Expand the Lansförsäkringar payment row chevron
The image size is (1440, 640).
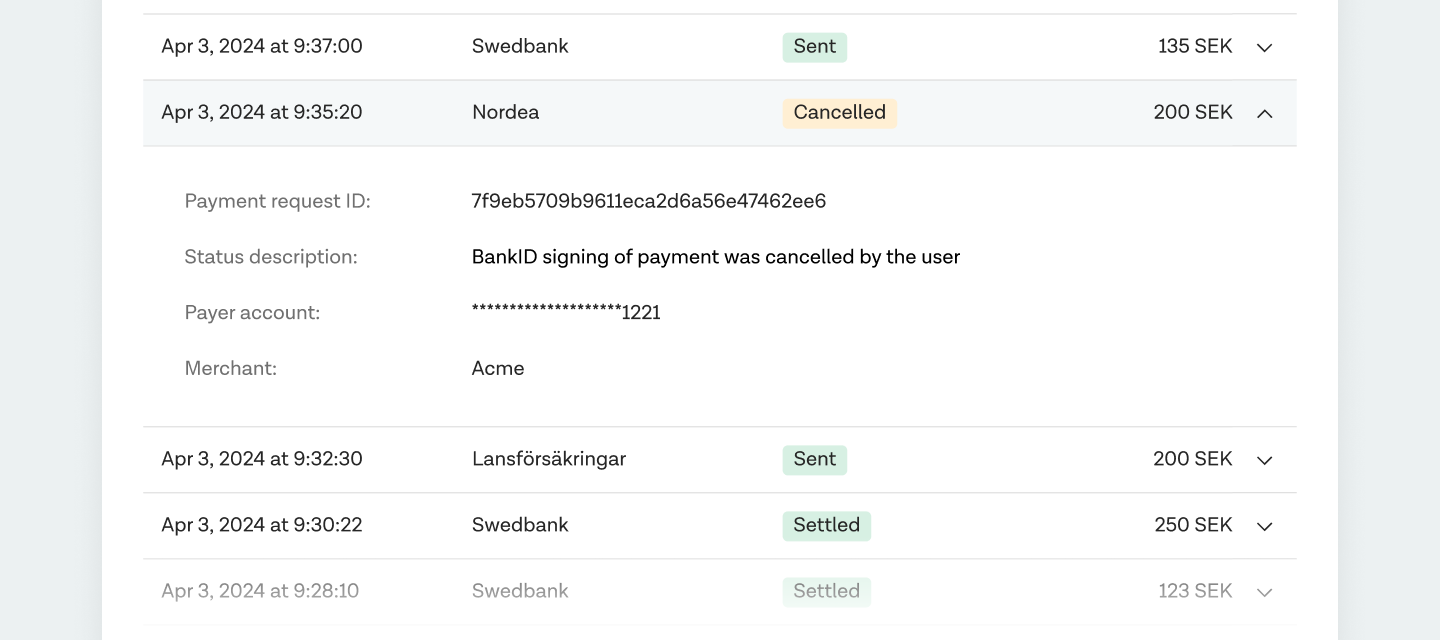coord(1264,460)
